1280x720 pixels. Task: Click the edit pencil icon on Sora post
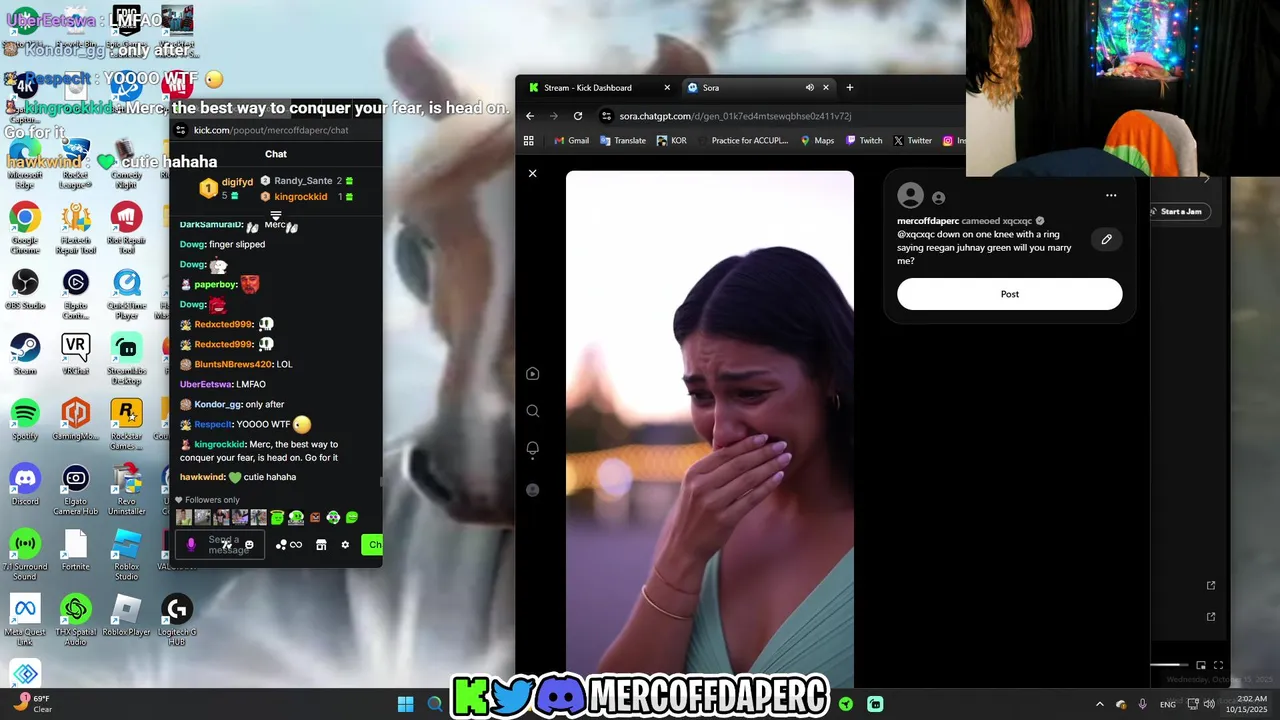point(1106,239)
